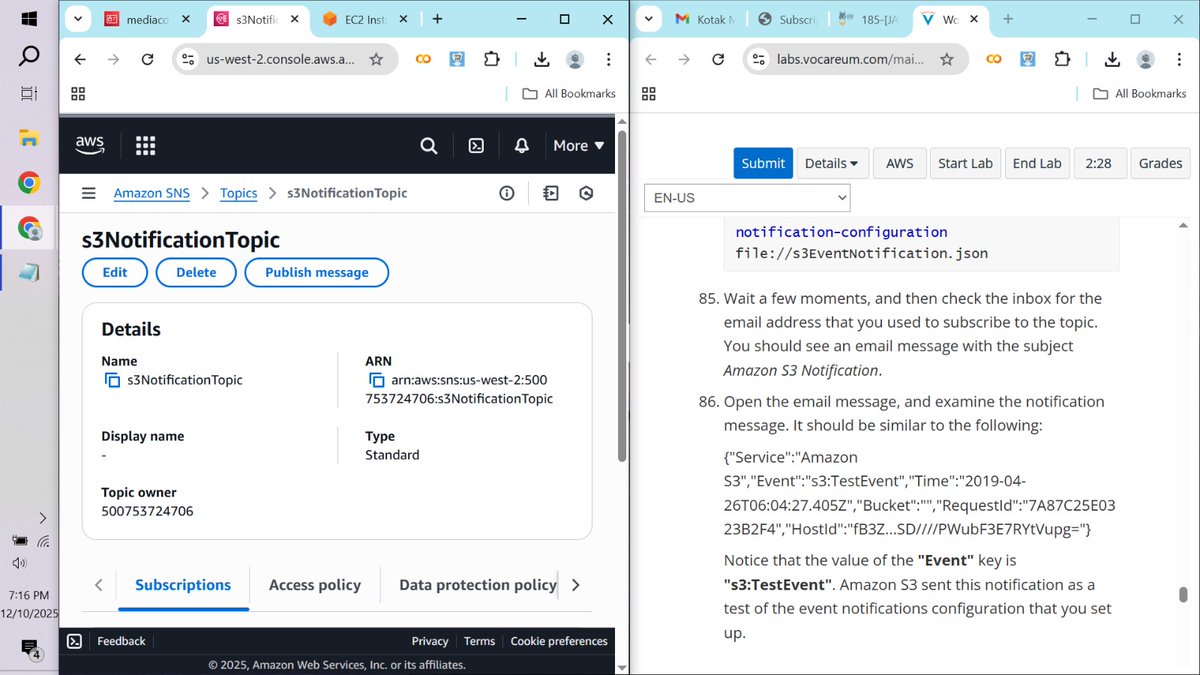Click the 2:28 lab timer button

coord(1098,163)
